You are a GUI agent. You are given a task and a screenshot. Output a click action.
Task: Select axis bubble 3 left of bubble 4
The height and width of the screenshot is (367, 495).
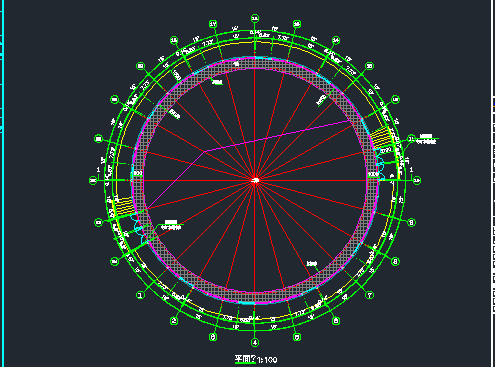tap(213, 337)
